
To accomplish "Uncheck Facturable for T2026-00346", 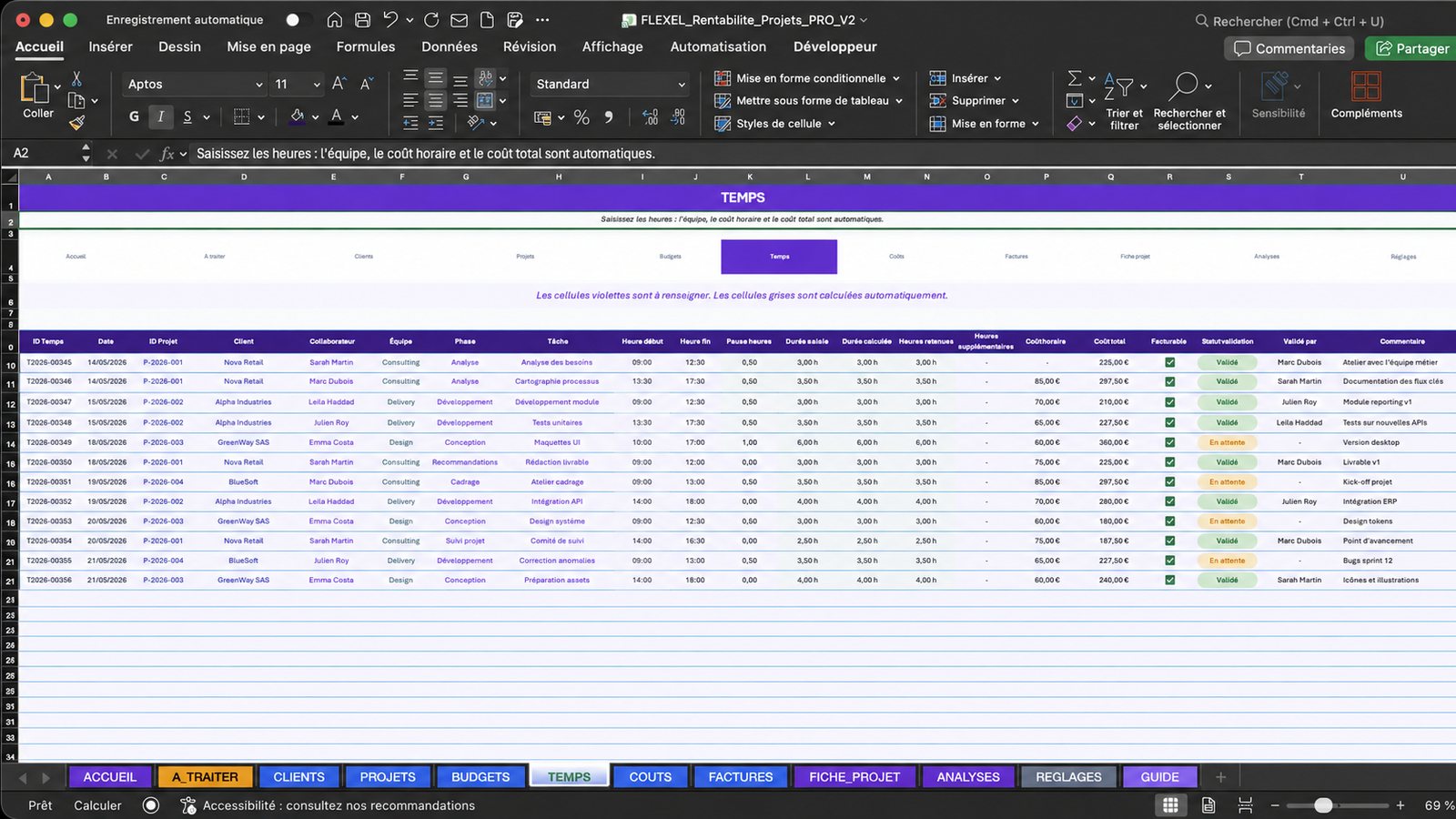I will 1169,381.
